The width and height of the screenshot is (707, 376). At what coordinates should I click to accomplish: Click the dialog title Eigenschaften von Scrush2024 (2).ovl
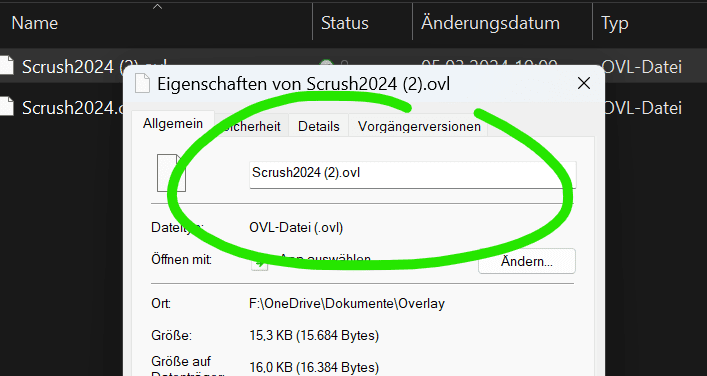click(303, 84)
